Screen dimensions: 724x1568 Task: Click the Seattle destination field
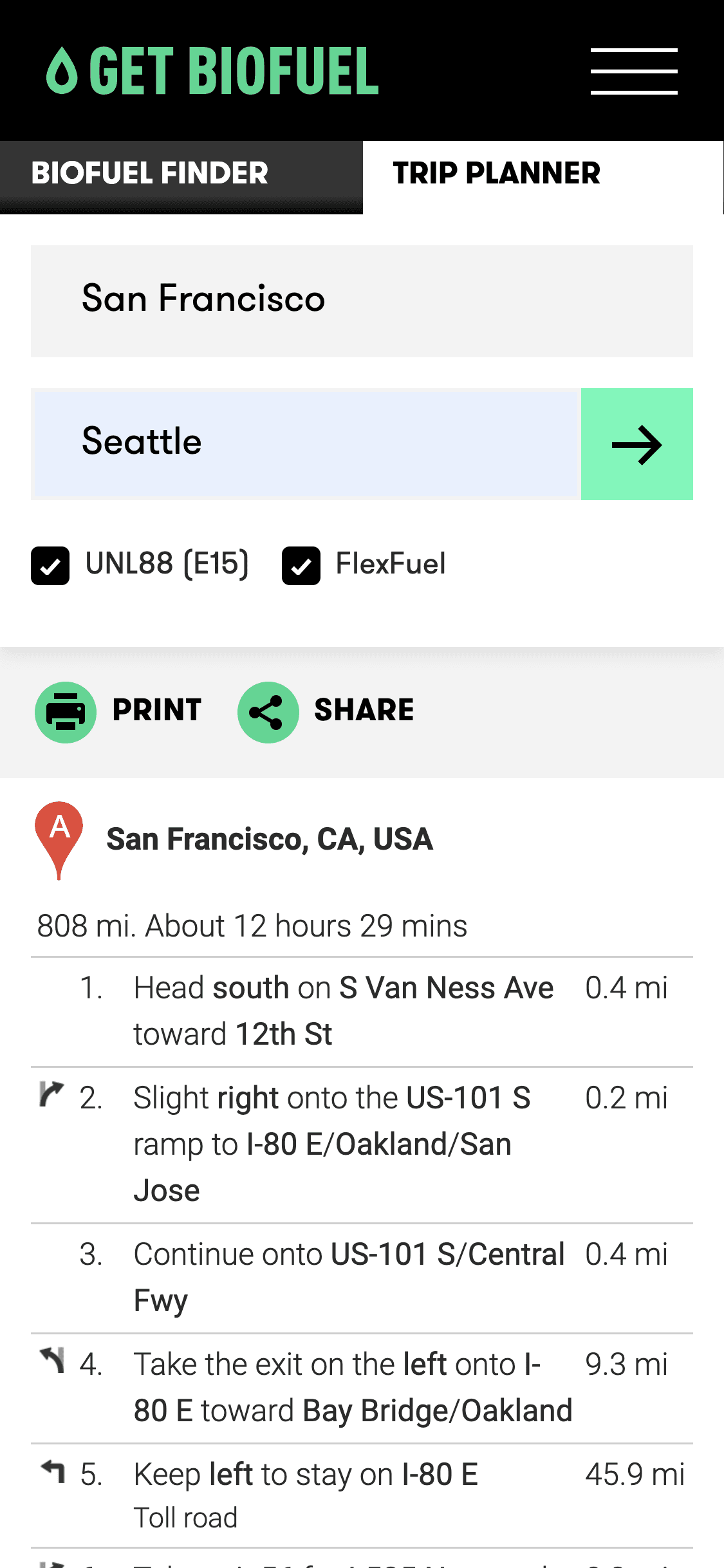(x=306, y=443)
